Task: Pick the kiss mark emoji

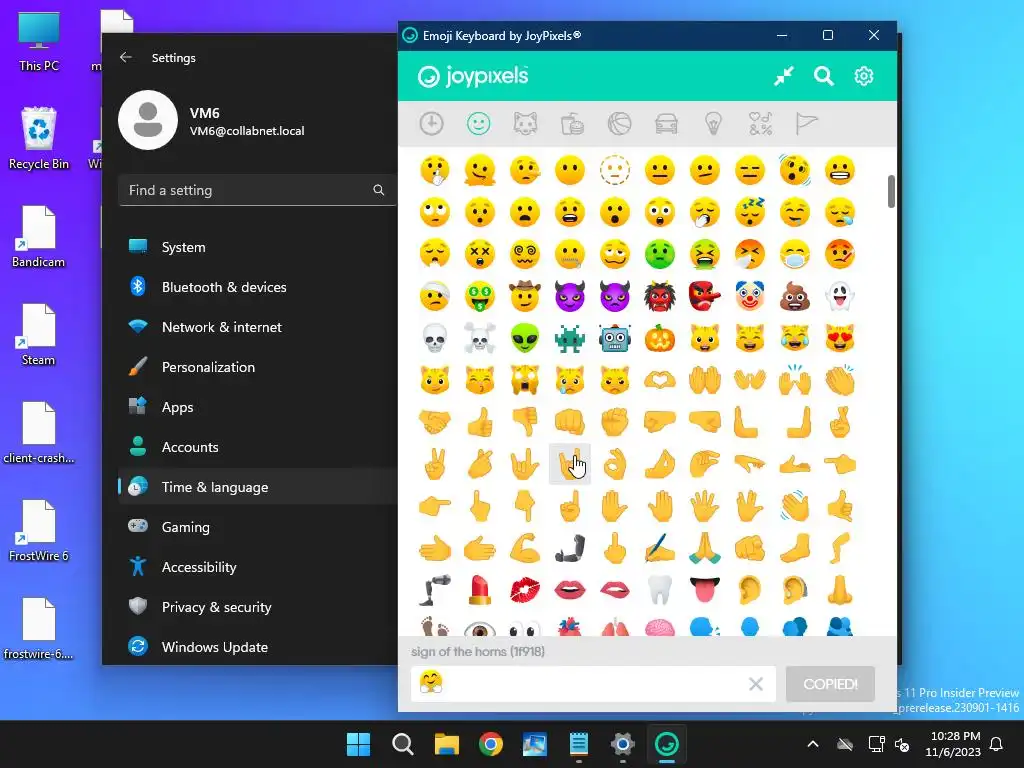Action: click(525, 590)
